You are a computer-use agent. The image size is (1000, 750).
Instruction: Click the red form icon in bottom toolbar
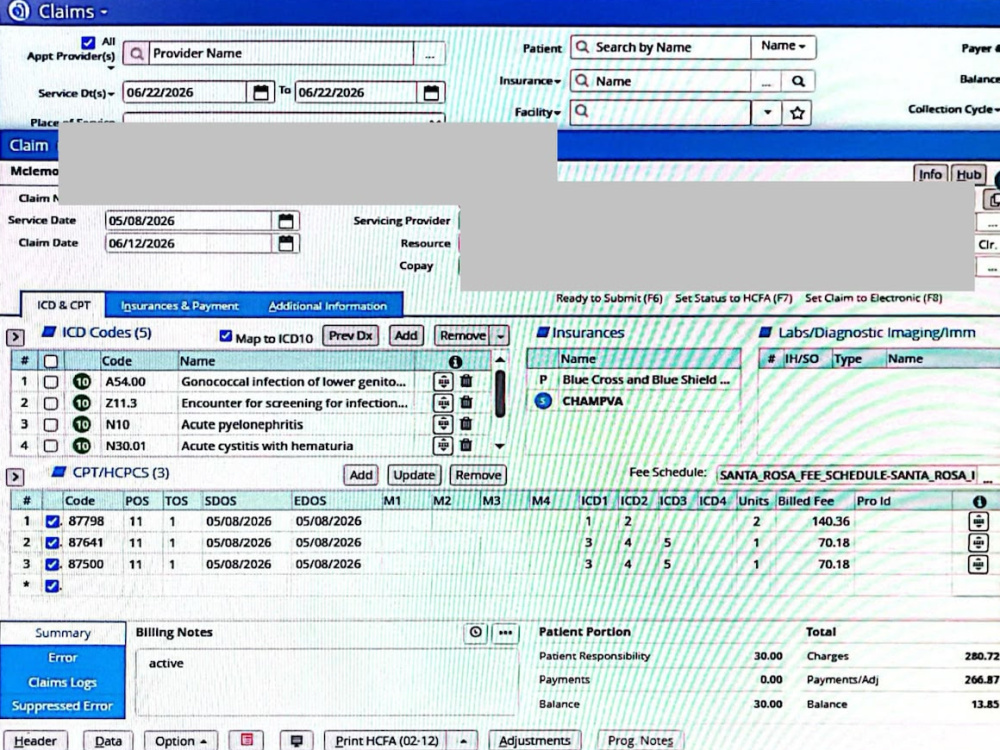[x=247, y=740]
